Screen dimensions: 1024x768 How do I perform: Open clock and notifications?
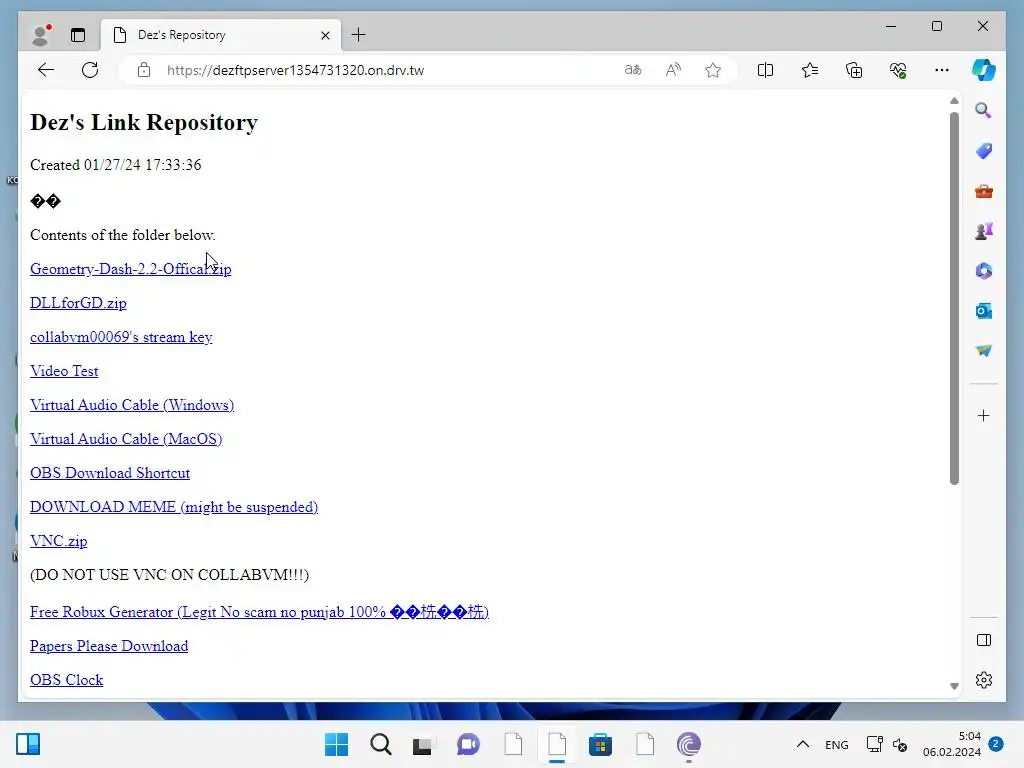[962, 744]
